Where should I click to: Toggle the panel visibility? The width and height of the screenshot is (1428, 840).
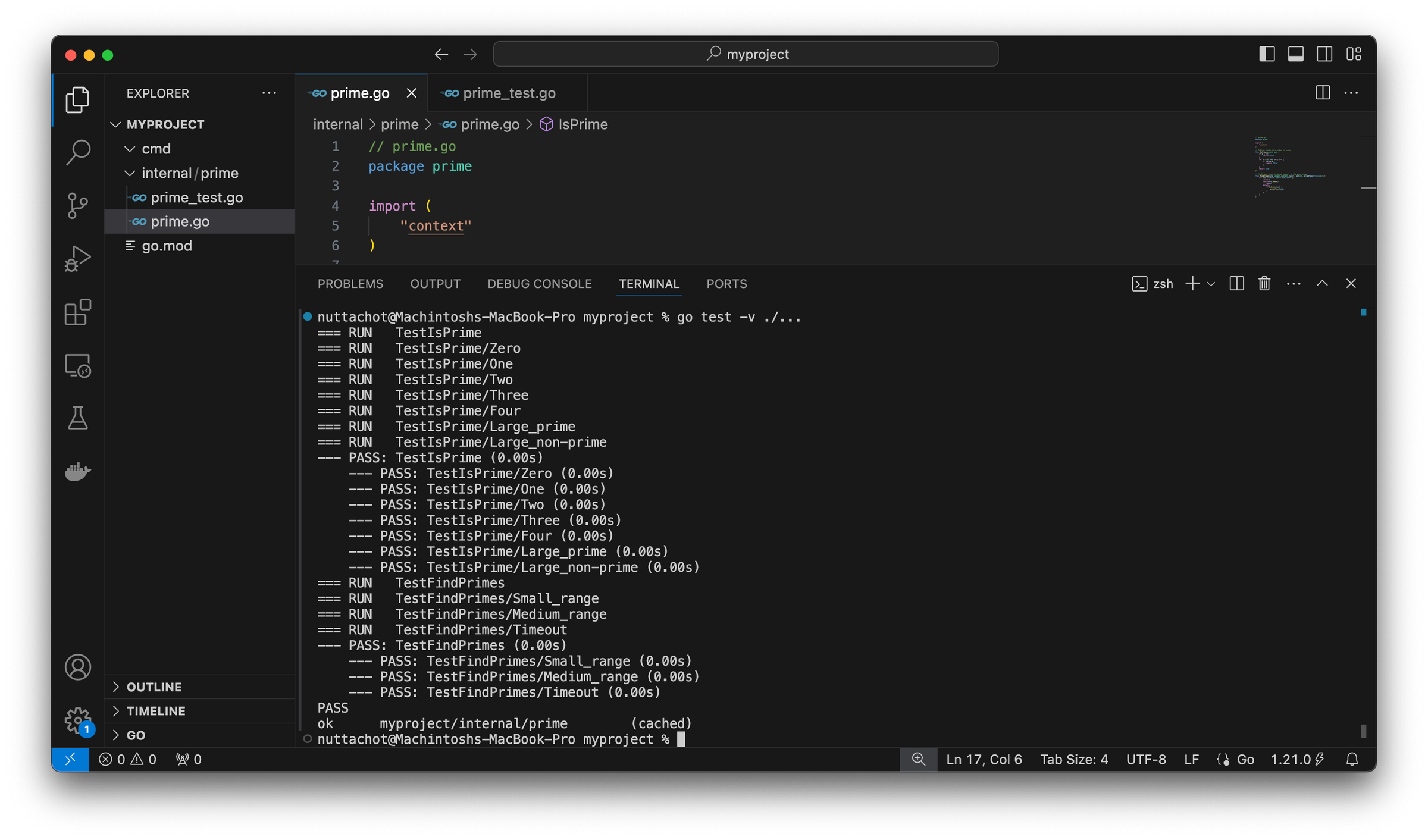(x=1295, y=54)
